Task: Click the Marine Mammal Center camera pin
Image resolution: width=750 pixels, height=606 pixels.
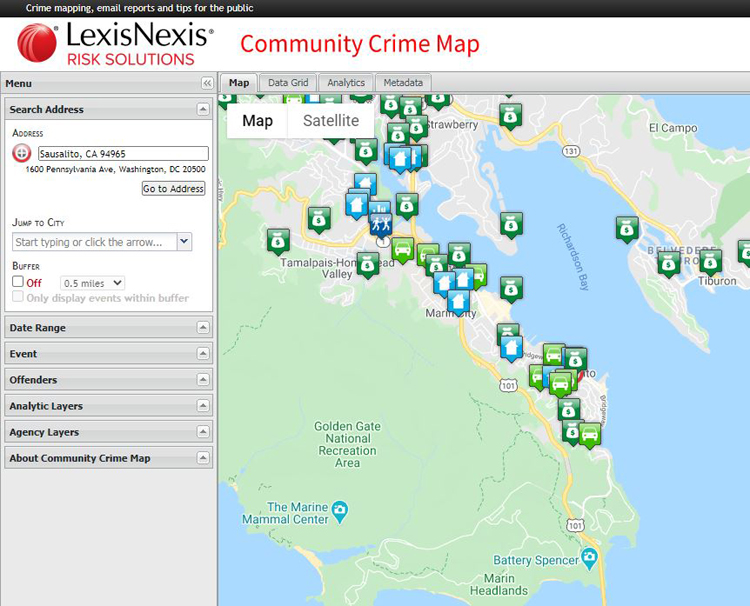Action: (x=340, y=511)
